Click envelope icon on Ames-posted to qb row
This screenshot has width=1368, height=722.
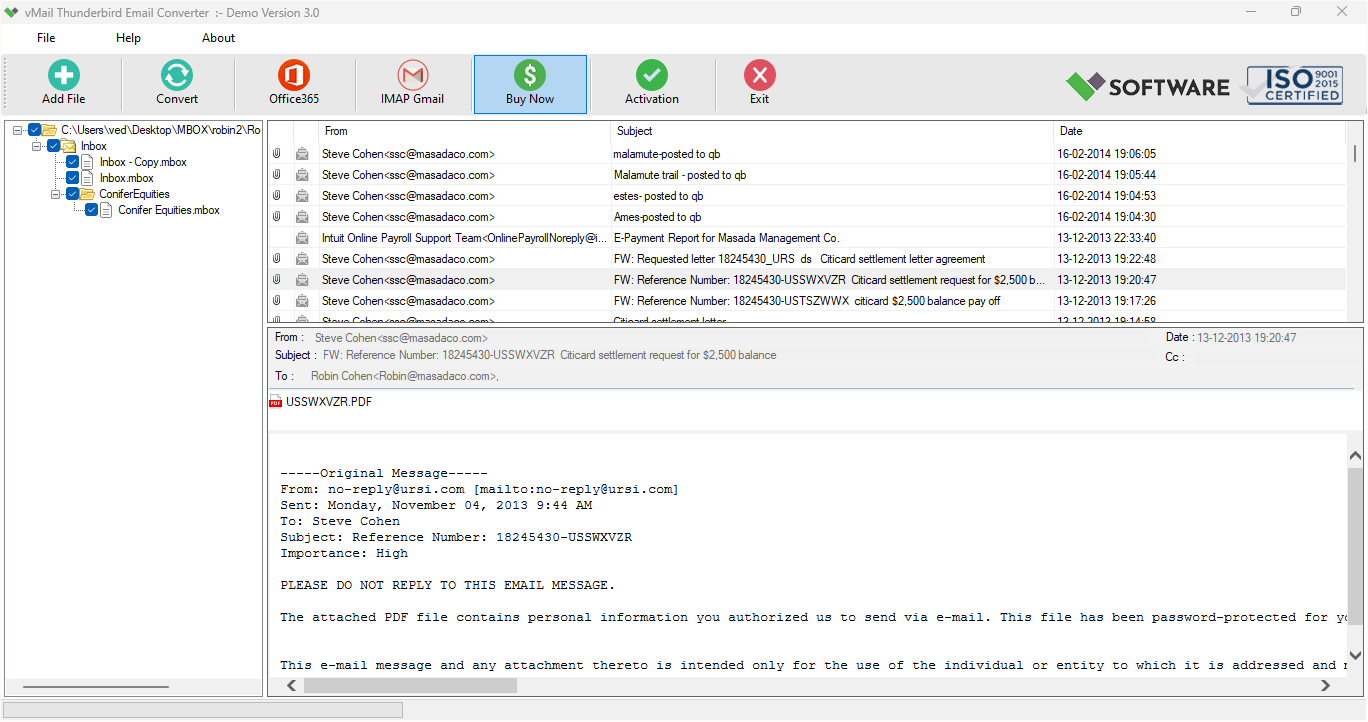click(x=302, y=217)
